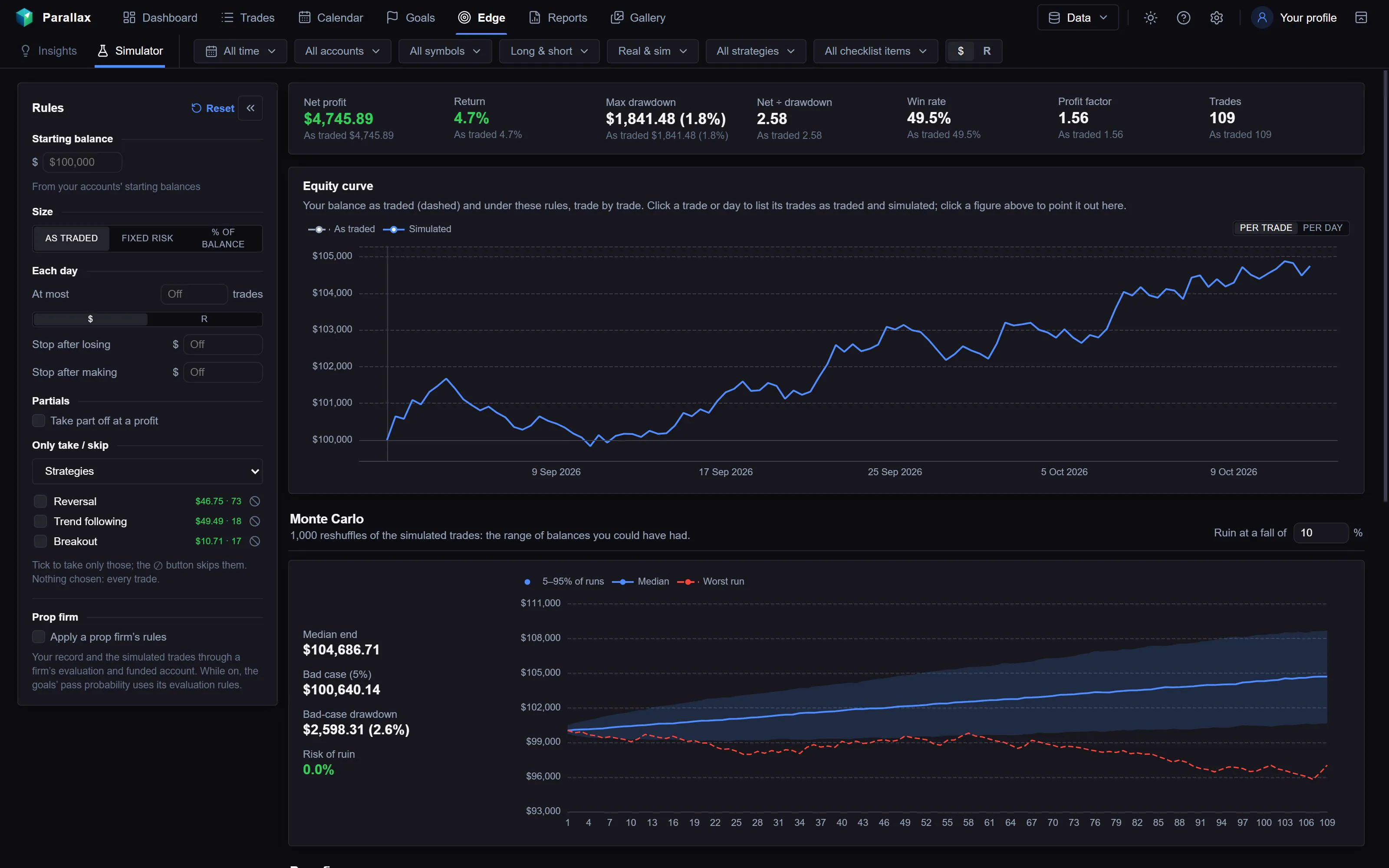This screenshot has height=868, width=1389.
Task: Switch to the Insights tab
Action: coord(49,51)
